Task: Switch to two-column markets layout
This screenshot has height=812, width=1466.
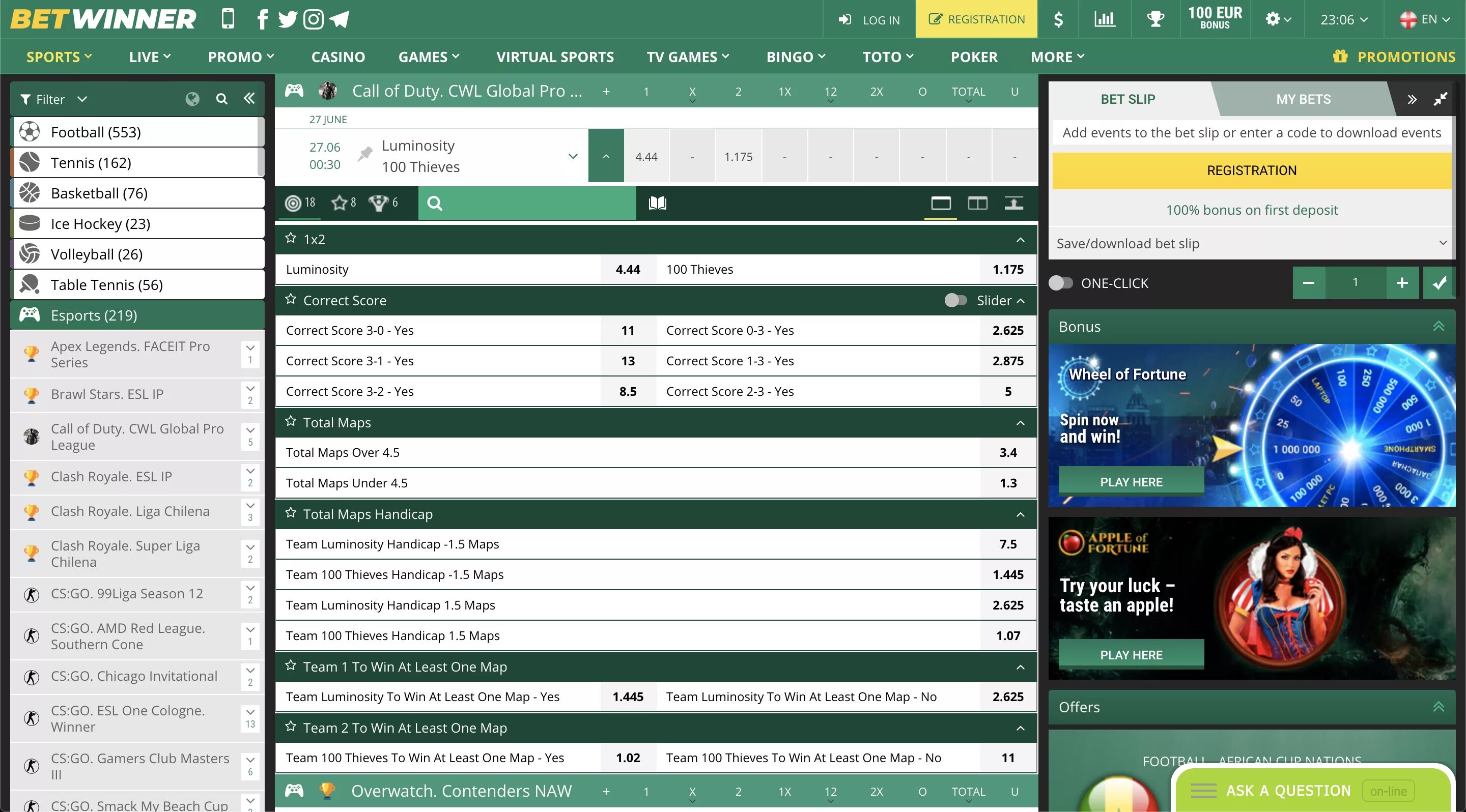Action: pos(977,203)
